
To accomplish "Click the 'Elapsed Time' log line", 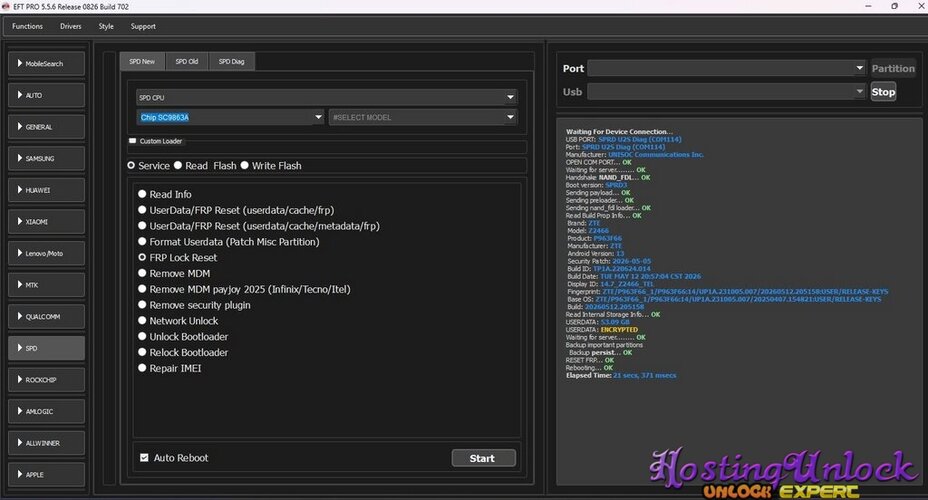I will click(x=621, y=375).
